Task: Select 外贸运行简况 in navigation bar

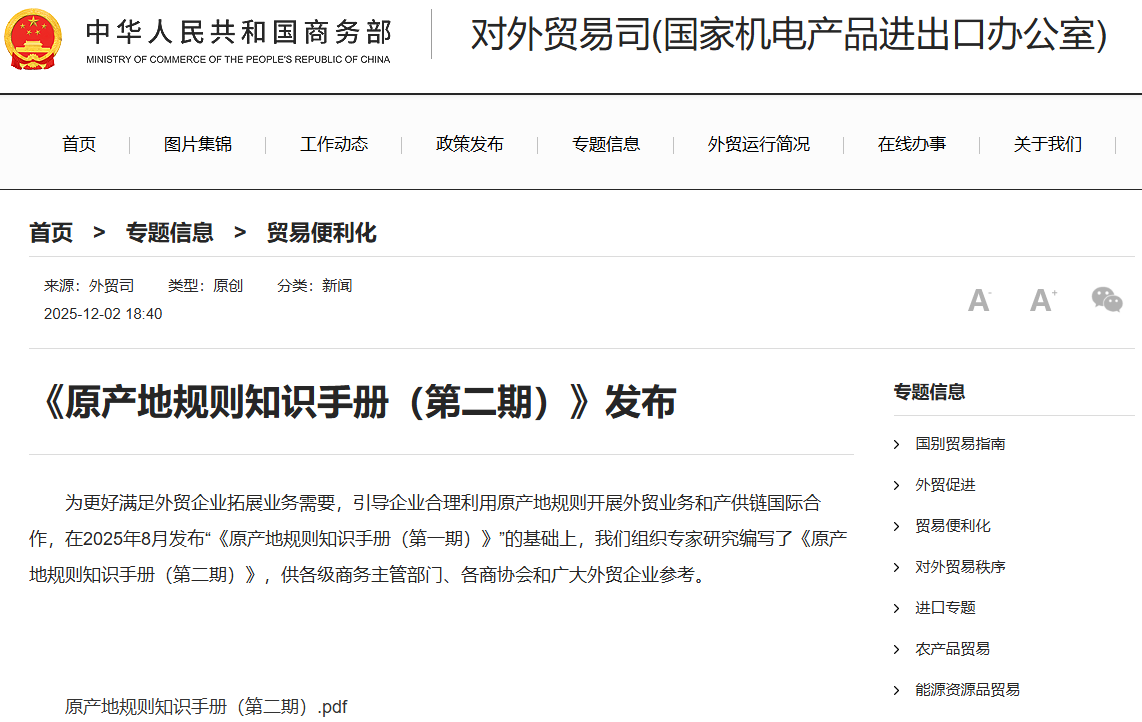Action: click(759, 144)
